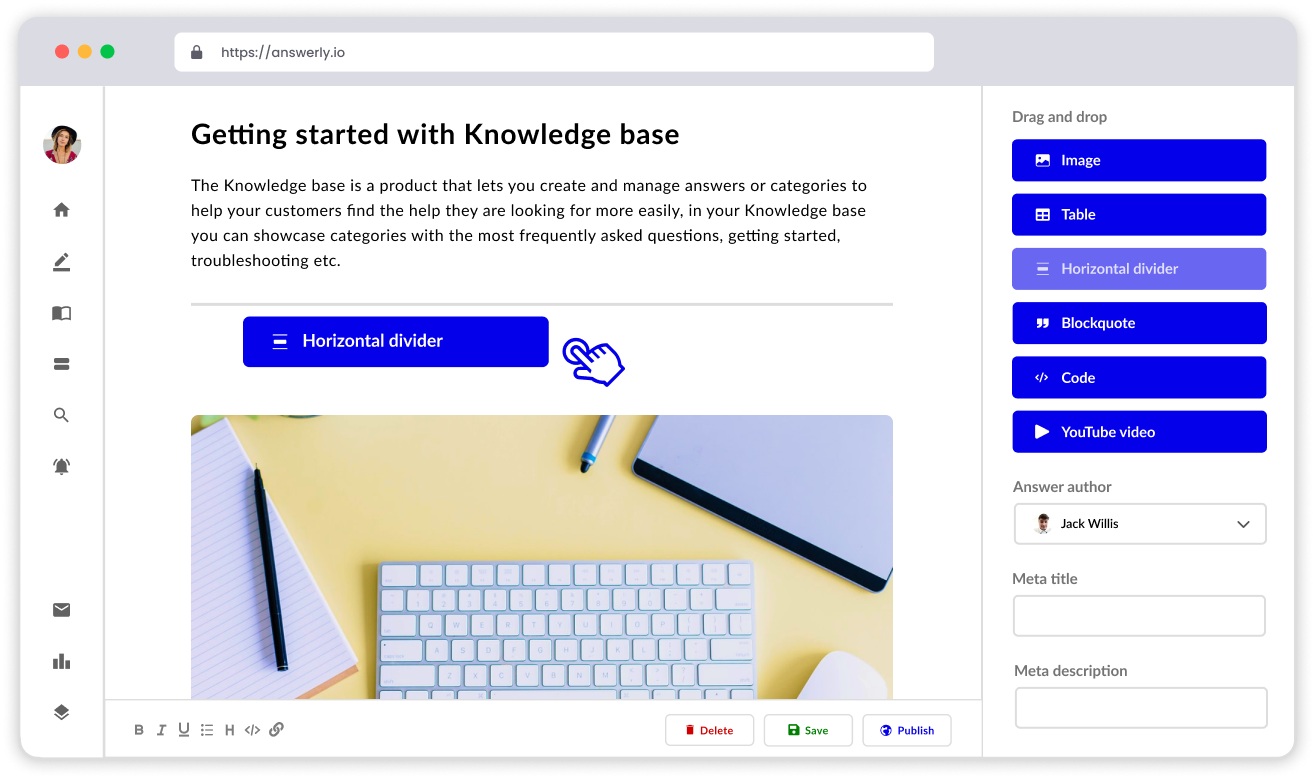Open the edit pencil icon in sidebar
The height and width of the screenshot is (779, 1315).
pos(62,262)
